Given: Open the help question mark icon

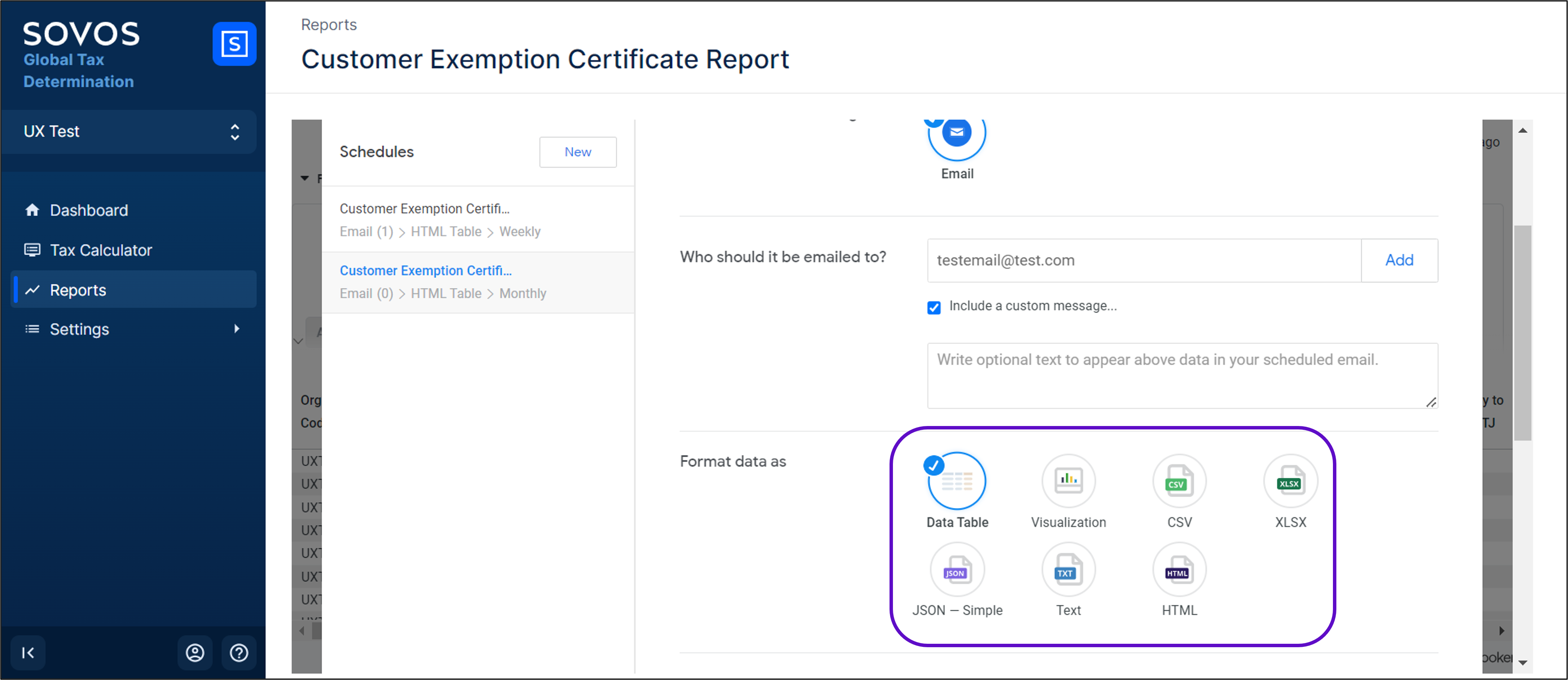Looking at the screenshot, I should point(239,653).
